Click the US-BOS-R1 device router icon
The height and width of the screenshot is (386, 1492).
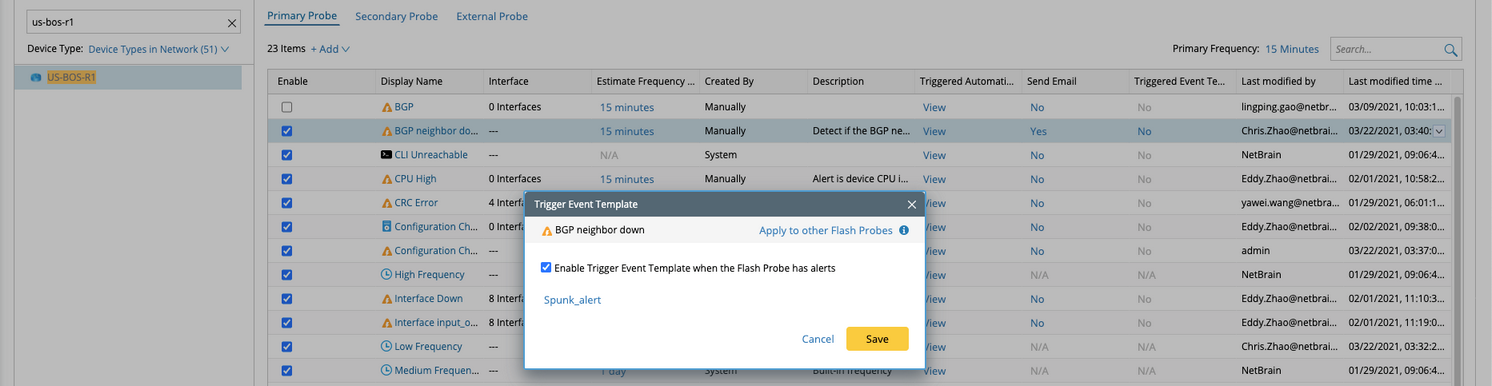pos(37,77)
